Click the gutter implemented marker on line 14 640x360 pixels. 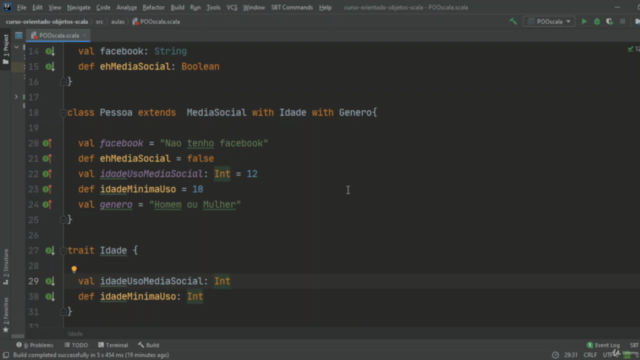click(50, 51)
